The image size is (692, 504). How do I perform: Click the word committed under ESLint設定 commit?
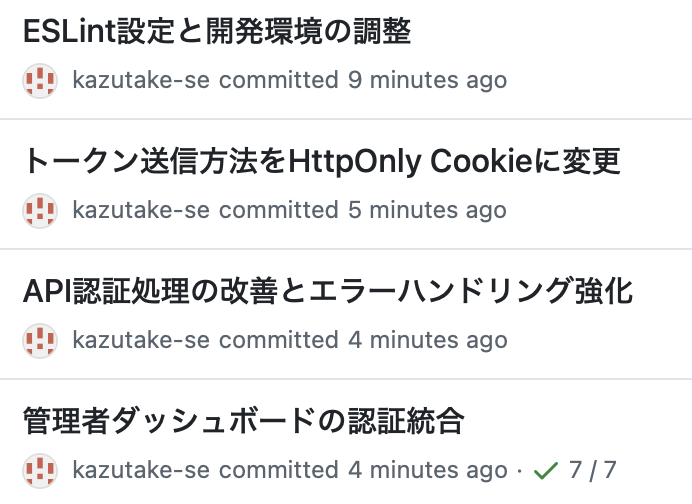(279, 80)
